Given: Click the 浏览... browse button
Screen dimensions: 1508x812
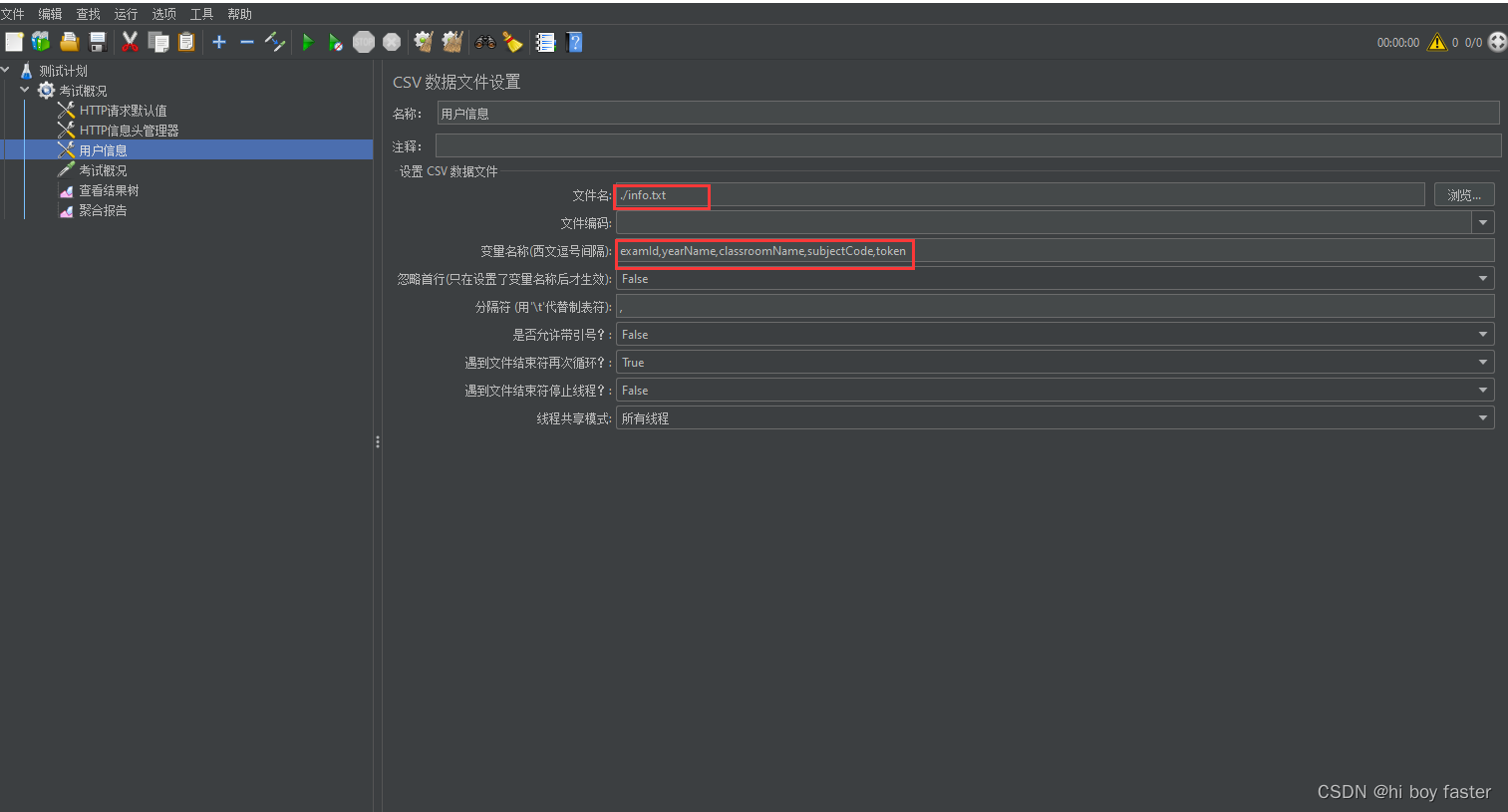Looking at the screenshot, I should [1464, 195].
